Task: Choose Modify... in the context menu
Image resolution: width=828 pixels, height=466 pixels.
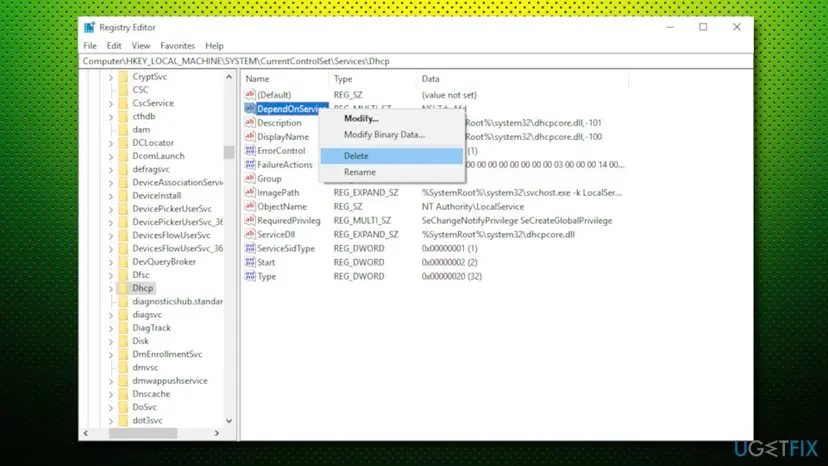Action: pos(392,118)
